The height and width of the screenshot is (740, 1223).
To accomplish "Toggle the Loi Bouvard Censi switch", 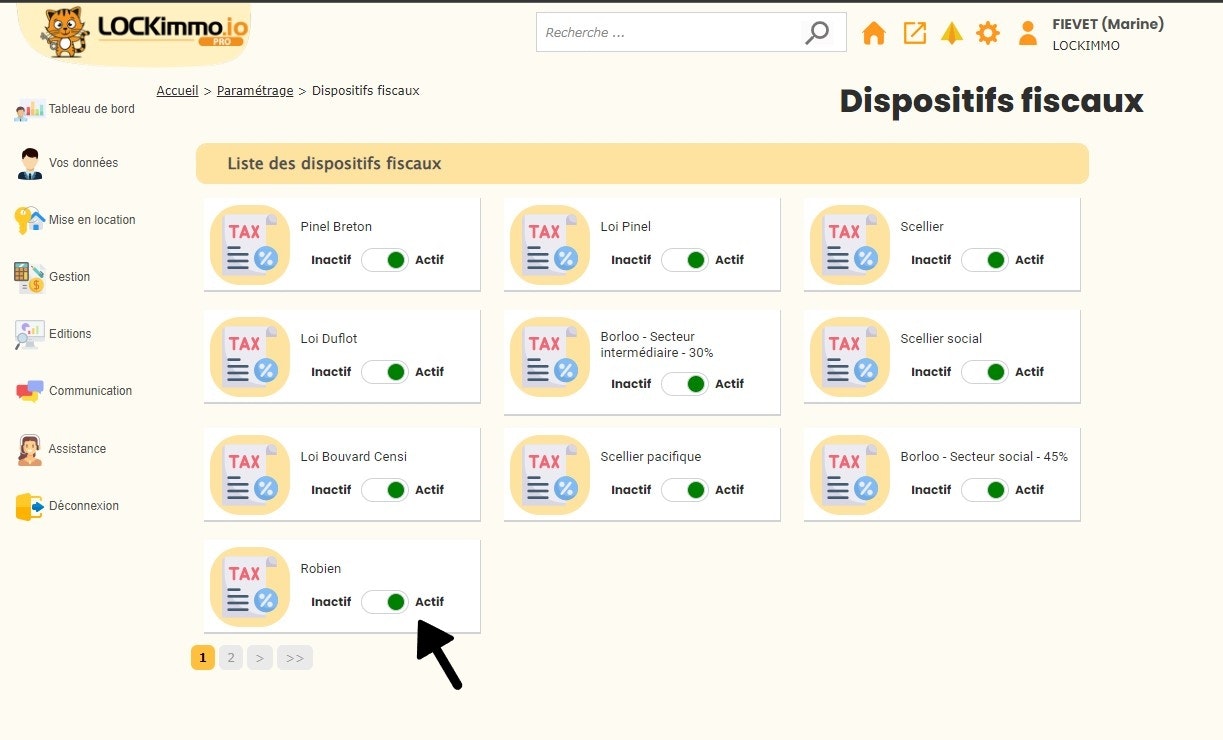I will pyautogui.click(x=385, y=490).
